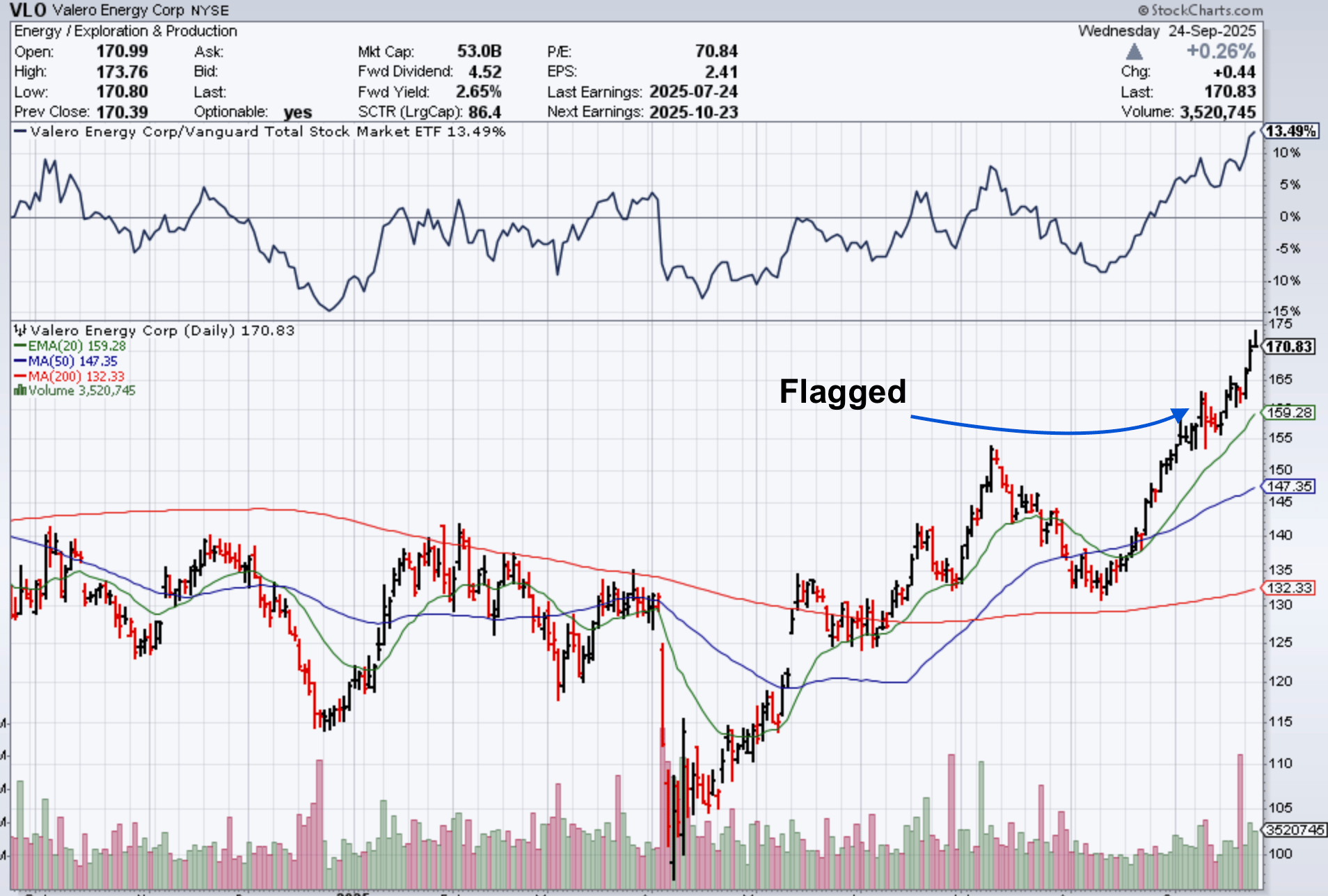Click the 175 price axis label
The width and height of the screenshot is (1328, 896).
pos(1281,323)
